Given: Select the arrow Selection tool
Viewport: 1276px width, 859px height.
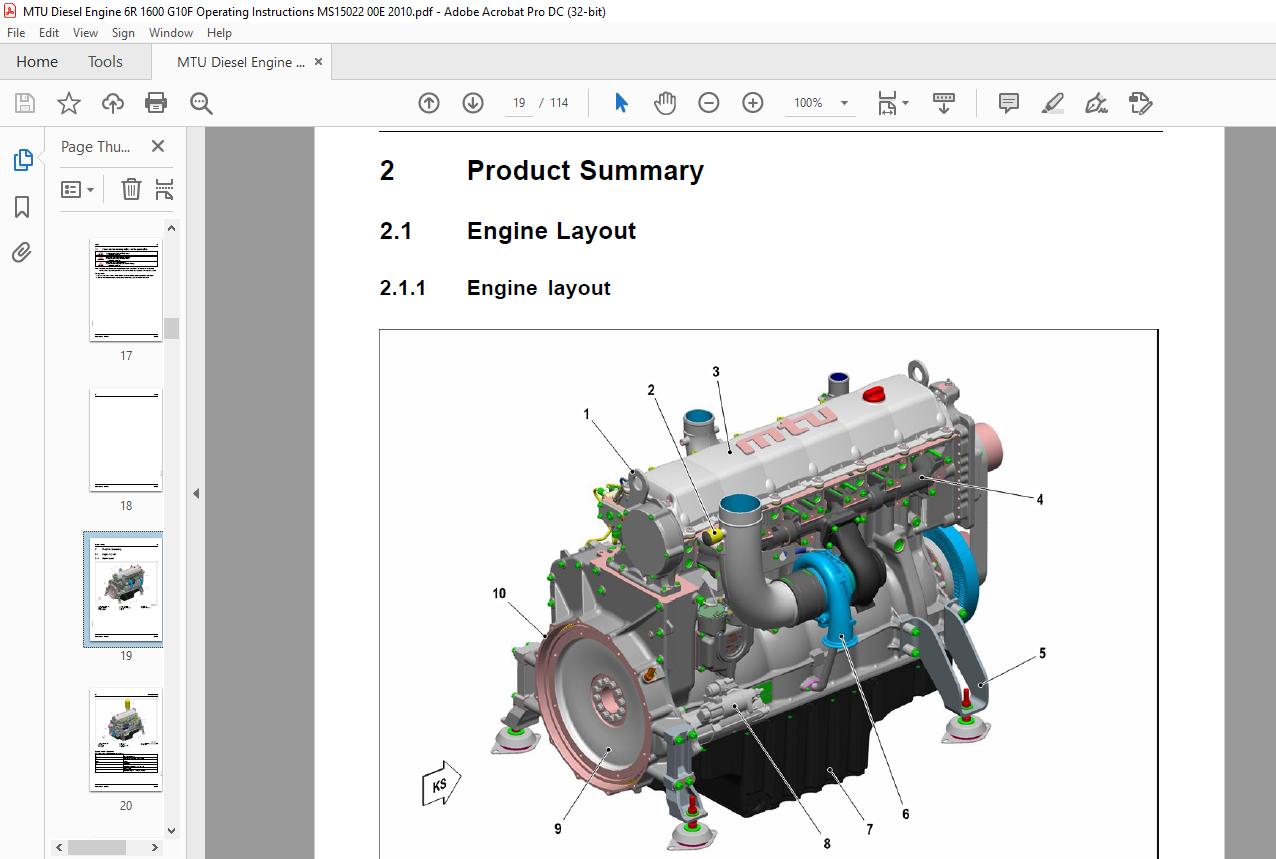Looking at the screenshot, I should [x=621, y=103].
